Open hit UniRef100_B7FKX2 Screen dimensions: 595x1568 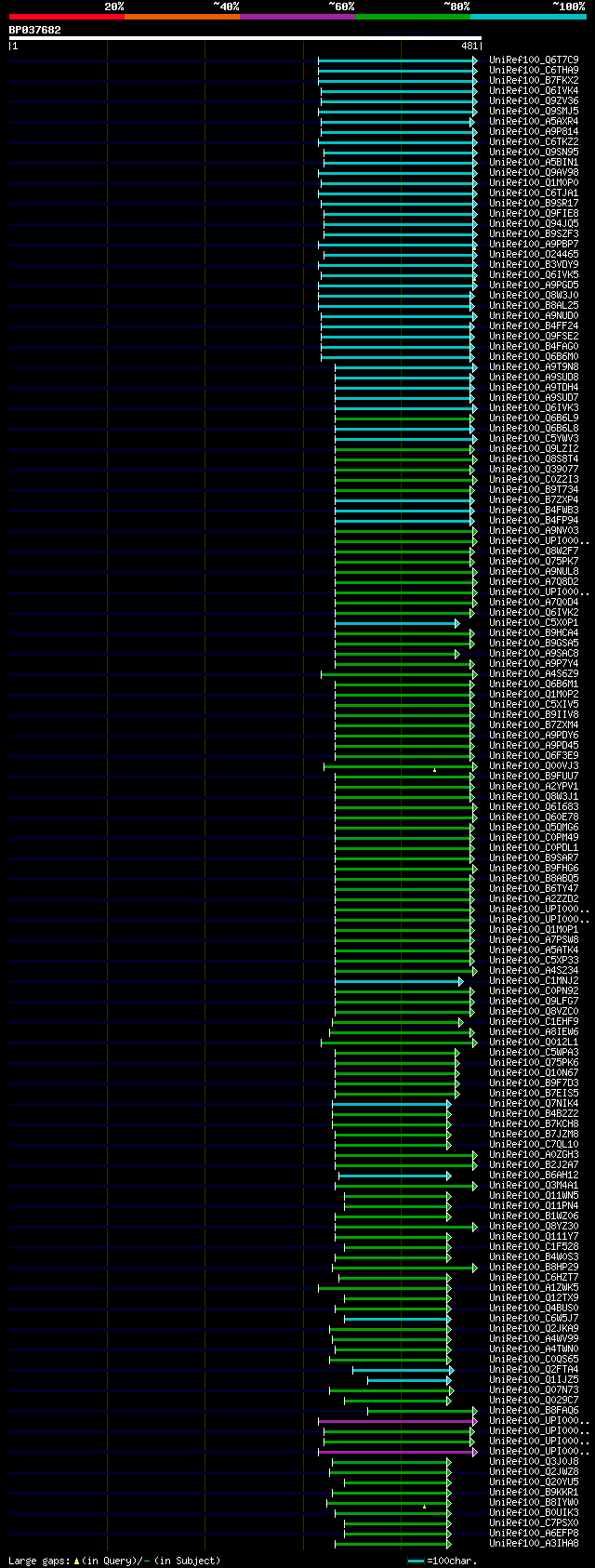tap(534, 80)
